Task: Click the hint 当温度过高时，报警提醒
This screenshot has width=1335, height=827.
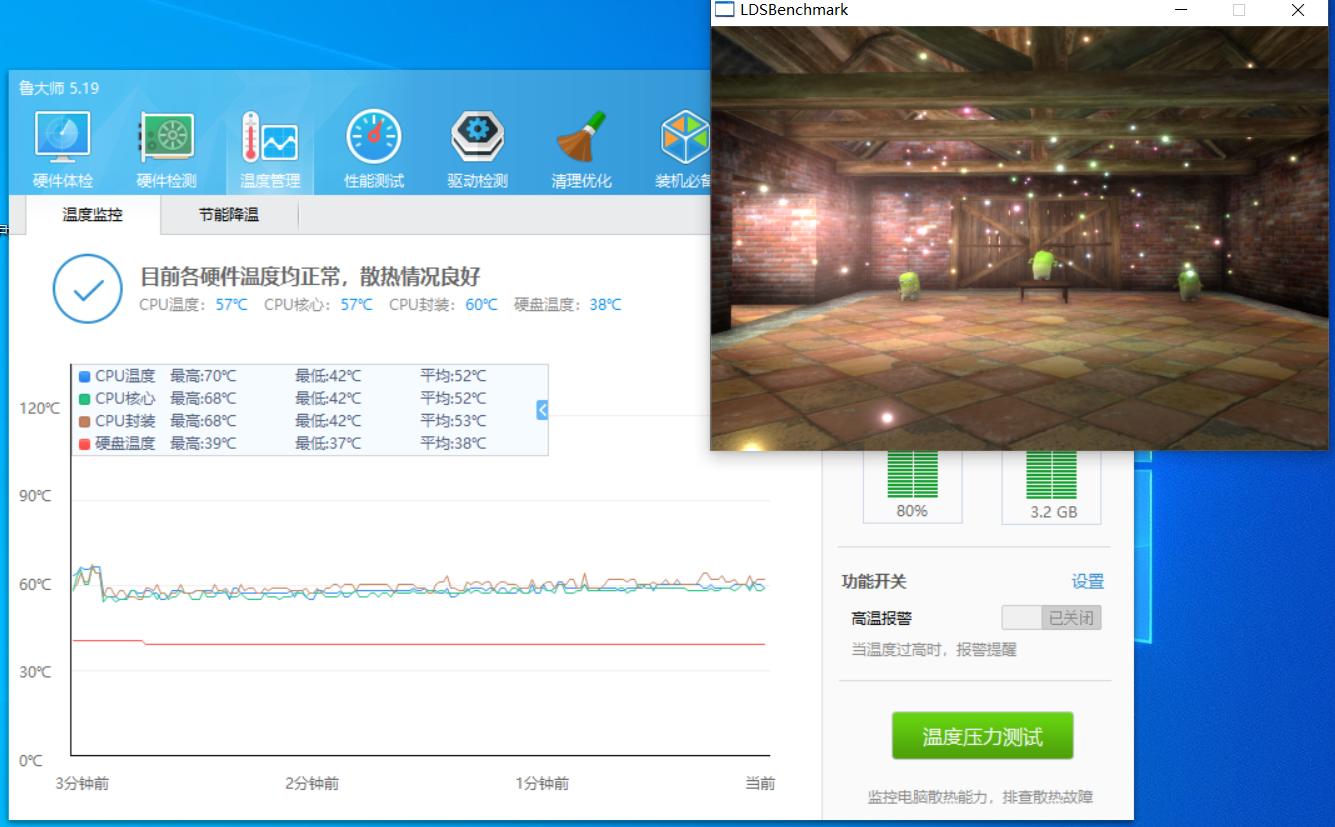Action: click(934, 650)
